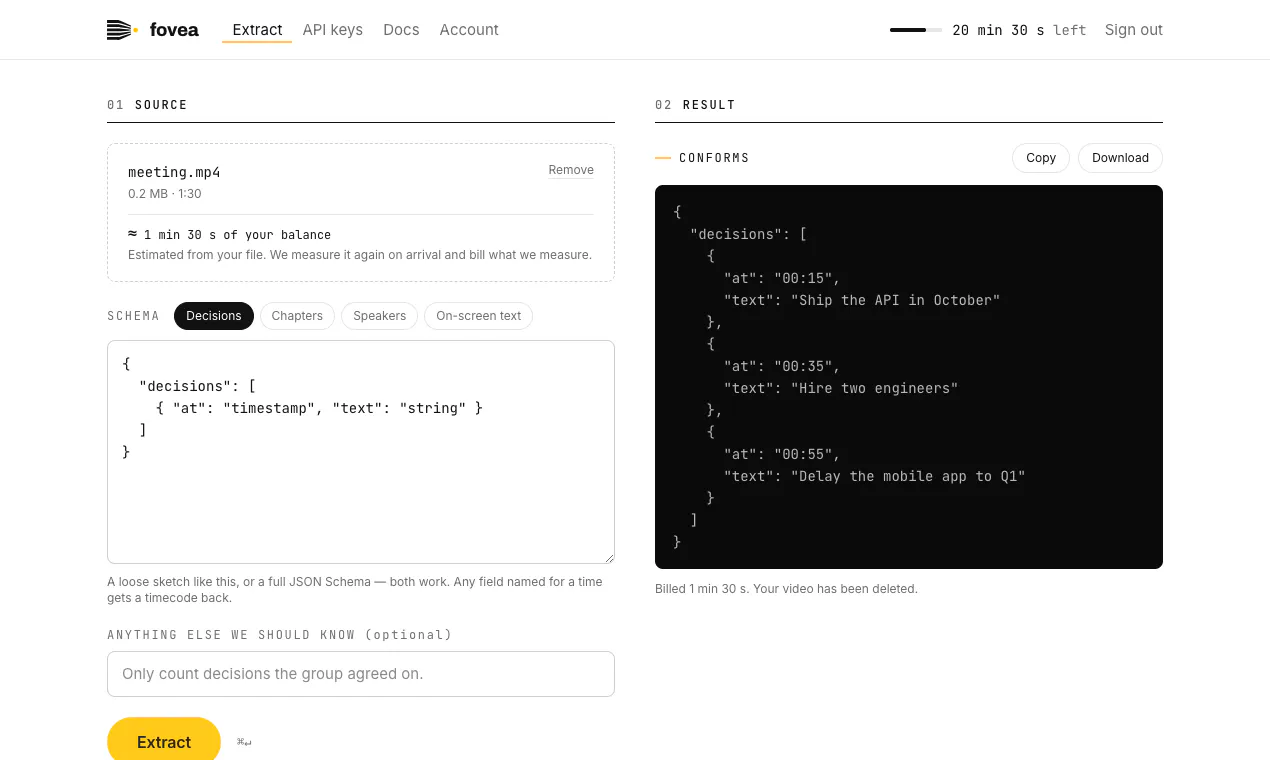This screenshot has height=760, width=1270.
Task: Select the Chapters schema preset
Action: pos(297,316)
